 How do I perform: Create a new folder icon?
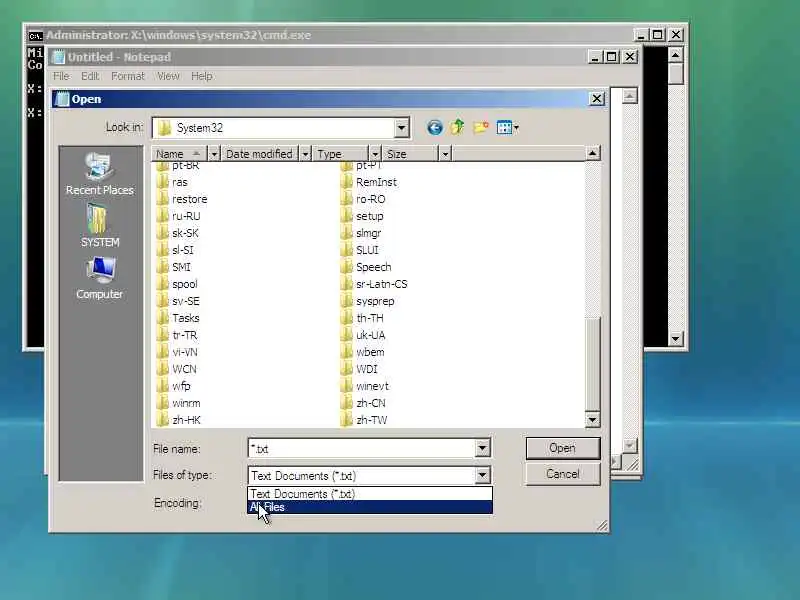[x=481, y=128]
